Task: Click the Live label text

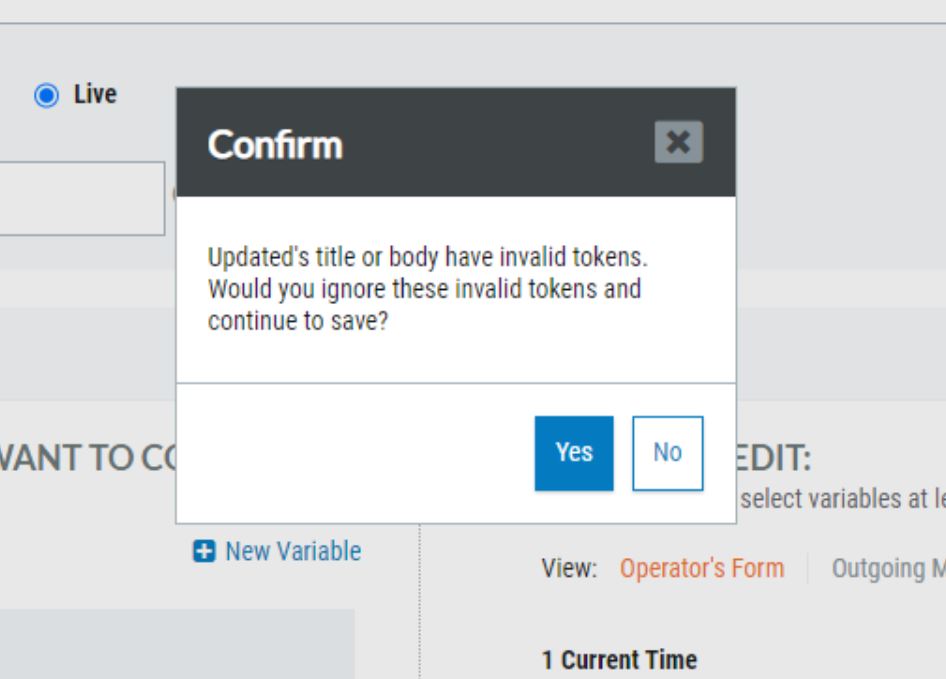Action: 95,94
